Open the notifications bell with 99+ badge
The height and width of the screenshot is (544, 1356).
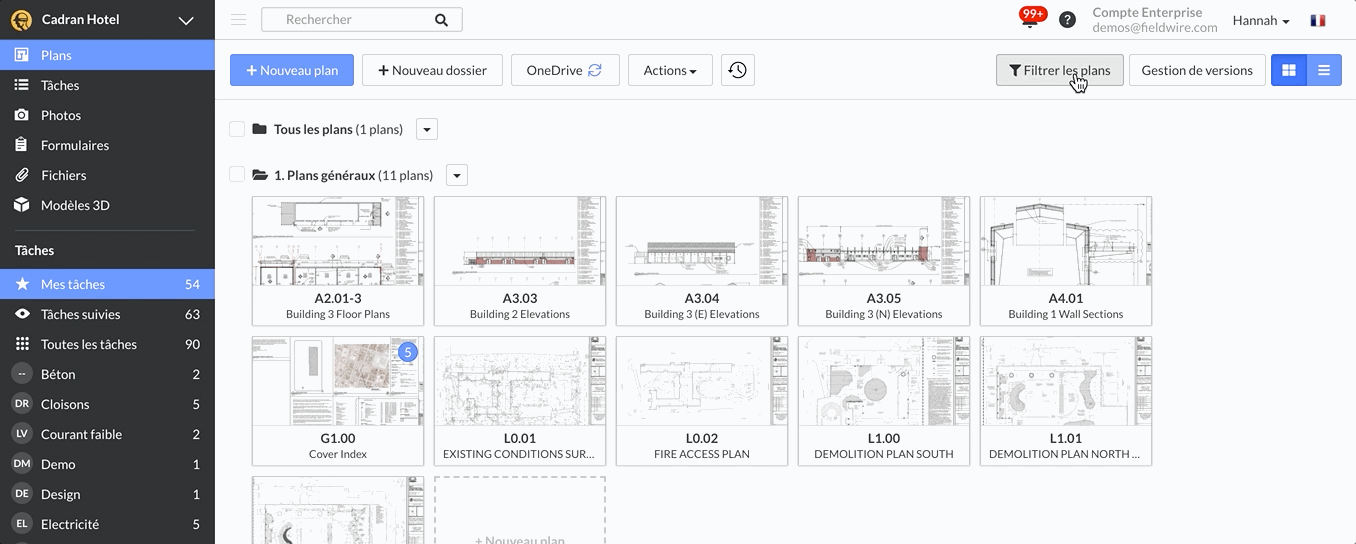(x=1031, y=19)
